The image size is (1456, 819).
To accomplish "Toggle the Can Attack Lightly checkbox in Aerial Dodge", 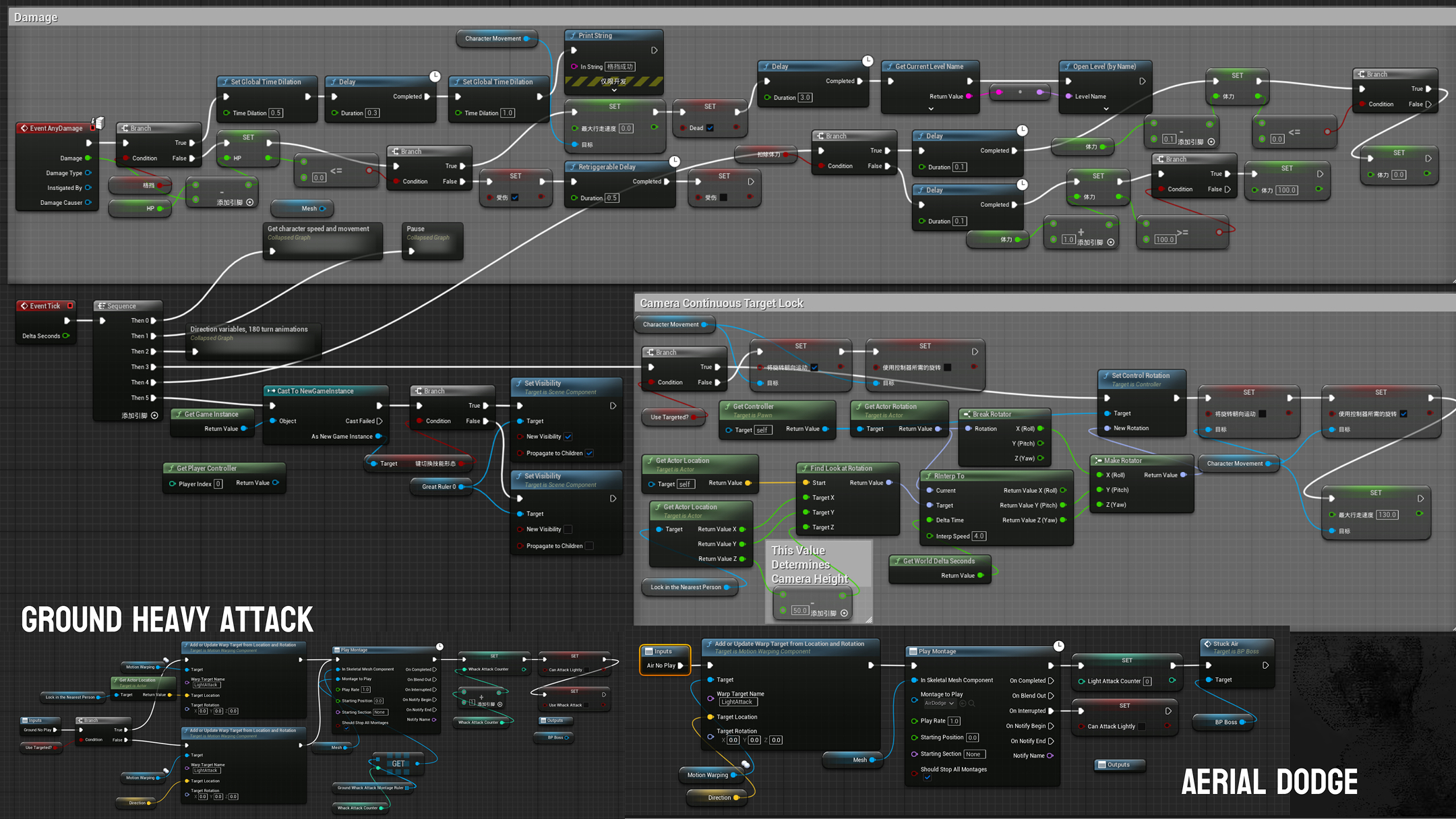I will point(1142,726).
